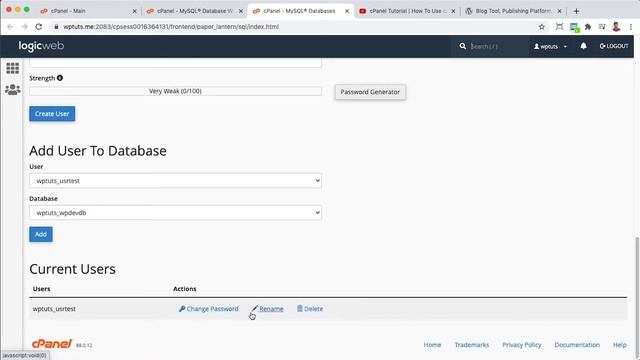Click the Chrome profile avatar

point(616,27)
